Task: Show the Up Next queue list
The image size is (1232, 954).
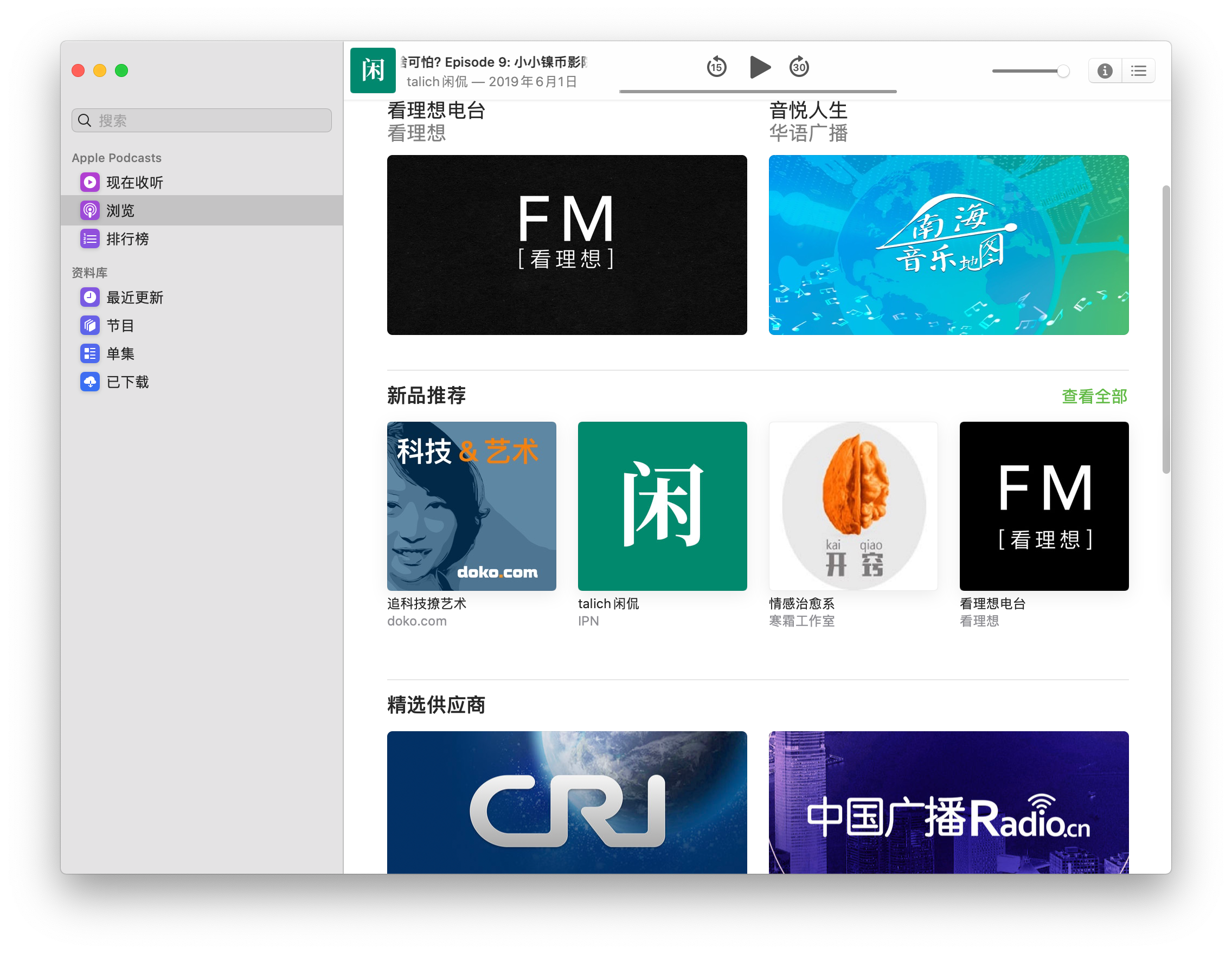Action: 1138,71
